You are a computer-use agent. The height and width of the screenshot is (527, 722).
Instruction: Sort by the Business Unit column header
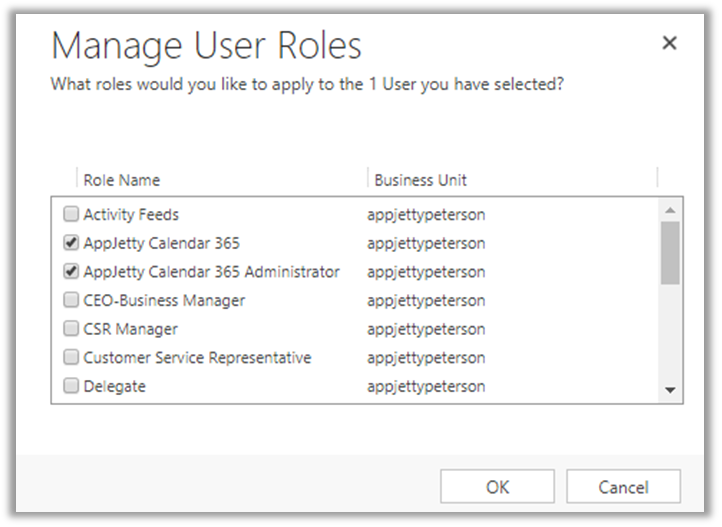(x=420, y=180)
